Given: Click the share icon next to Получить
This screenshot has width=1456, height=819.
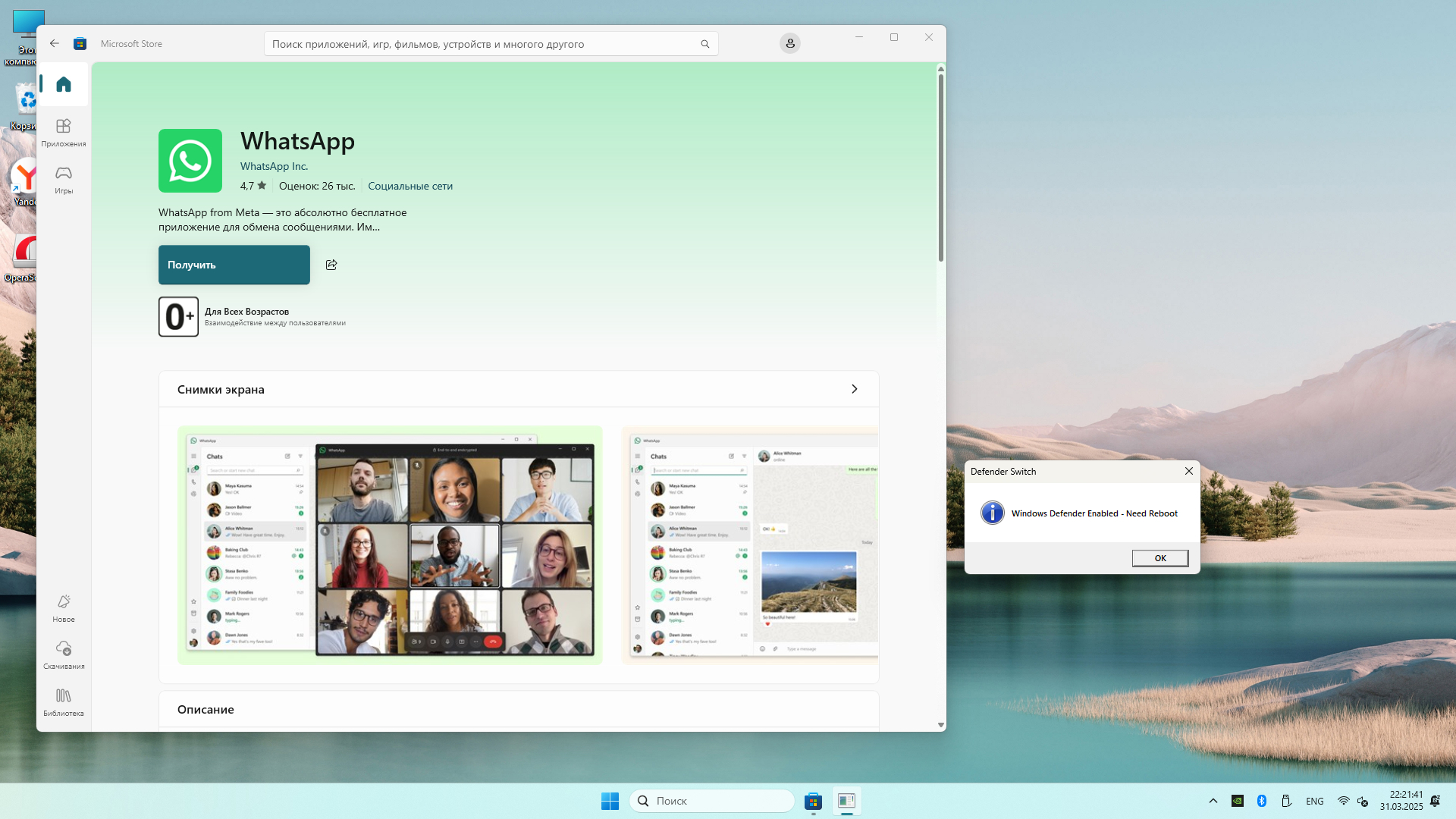Looking at the screenshot, I should pyautogui.click(x=331, y=265).
